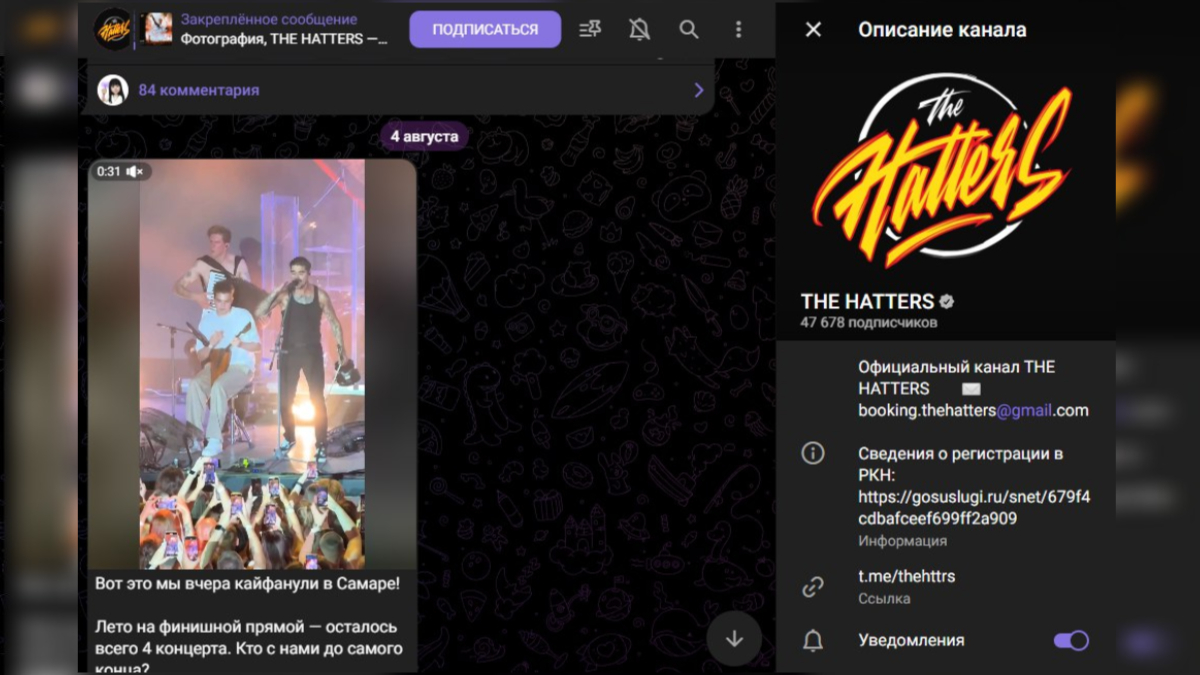The width and height of the screenshot is (1200, 675).
Task: Open the gosuslugi.ru registration link
Action: click(x=974, y=507)
